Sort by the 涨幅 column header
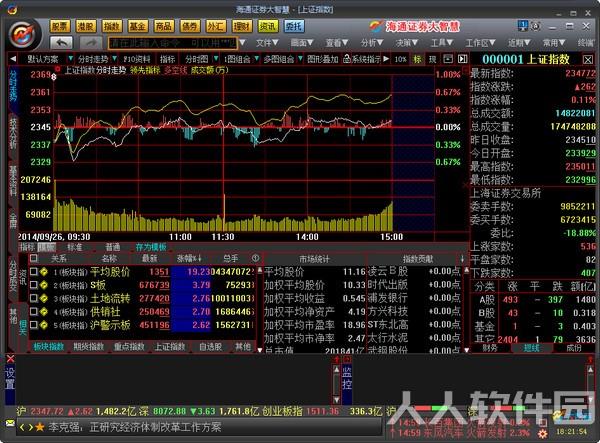 pyautogui.click(x=189, y=259)
